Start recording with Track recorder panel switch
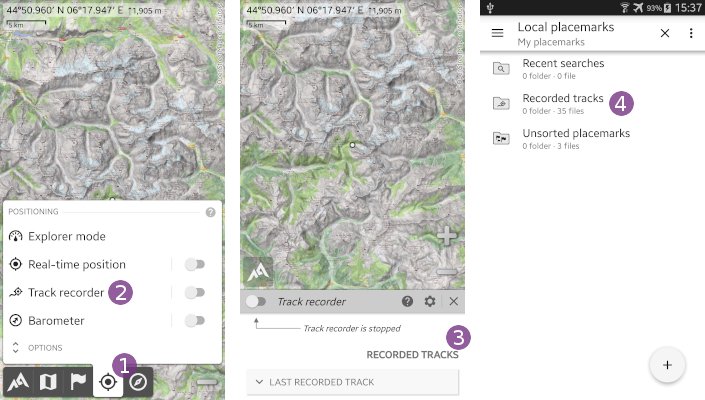 [257, 301]
